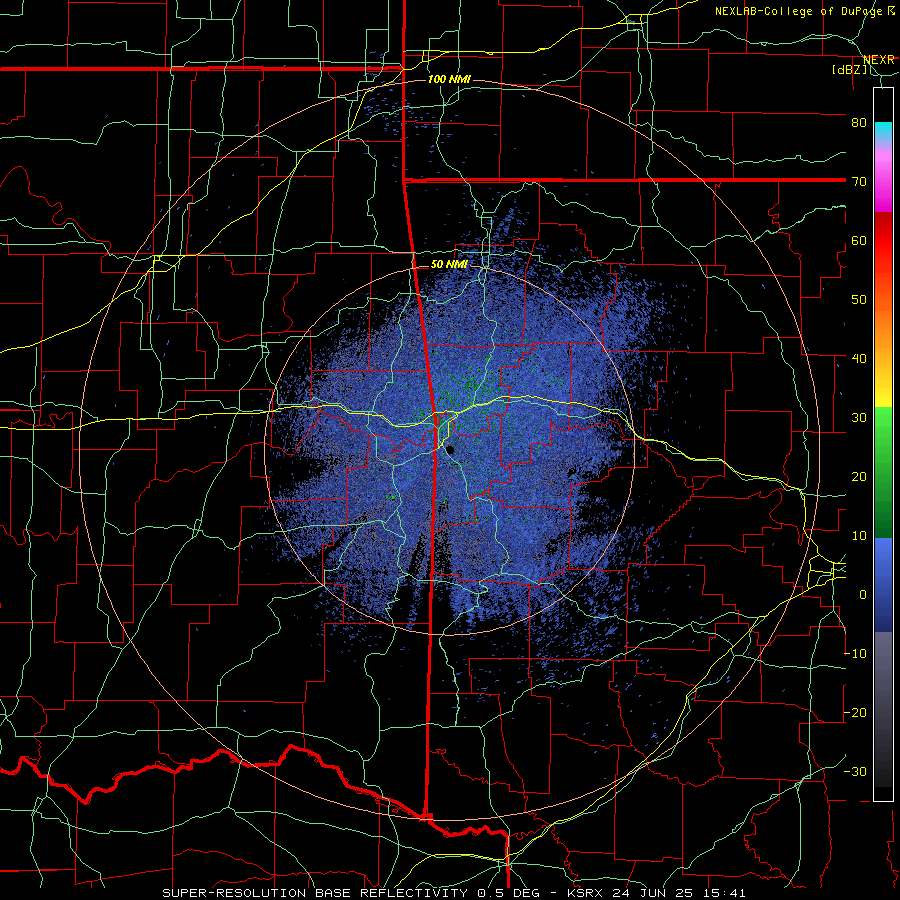The width and height of the screenshot is (900, 900).
Task: Click the cyan segment of the color bar
Action: click(x=883, y=132)
